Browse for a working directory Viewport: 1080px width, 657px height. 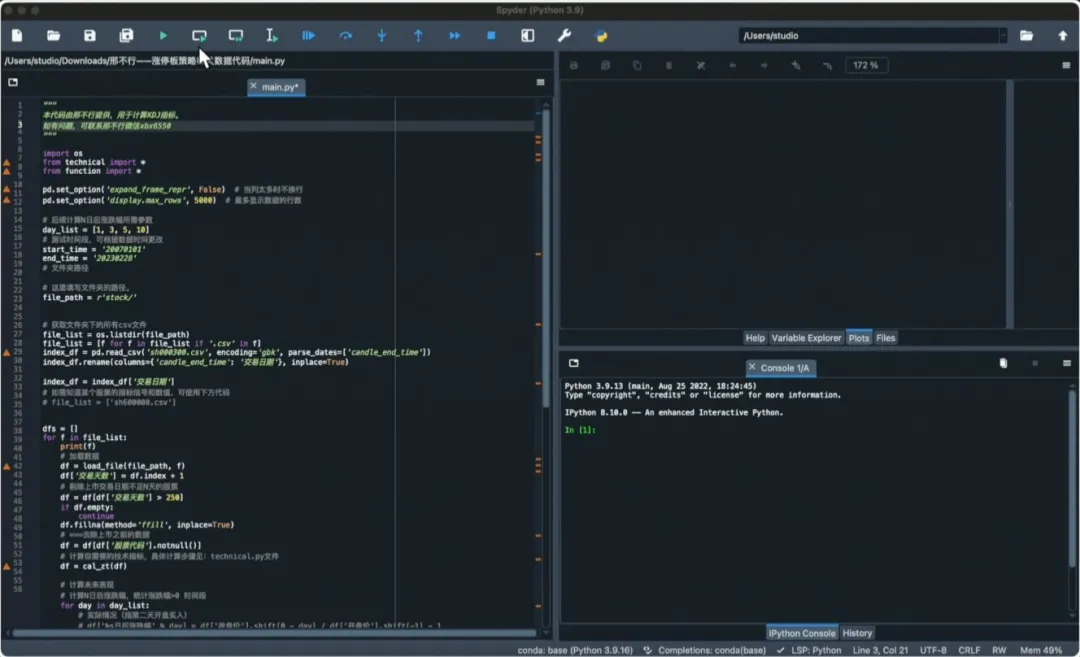[1026, 36]
